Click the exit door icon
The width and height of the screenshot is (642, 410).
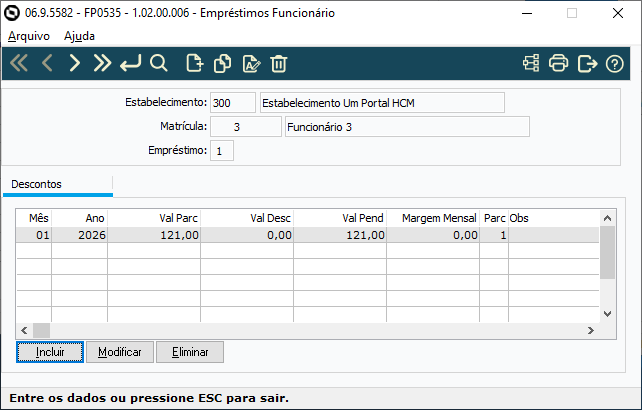tap(587, 63)
